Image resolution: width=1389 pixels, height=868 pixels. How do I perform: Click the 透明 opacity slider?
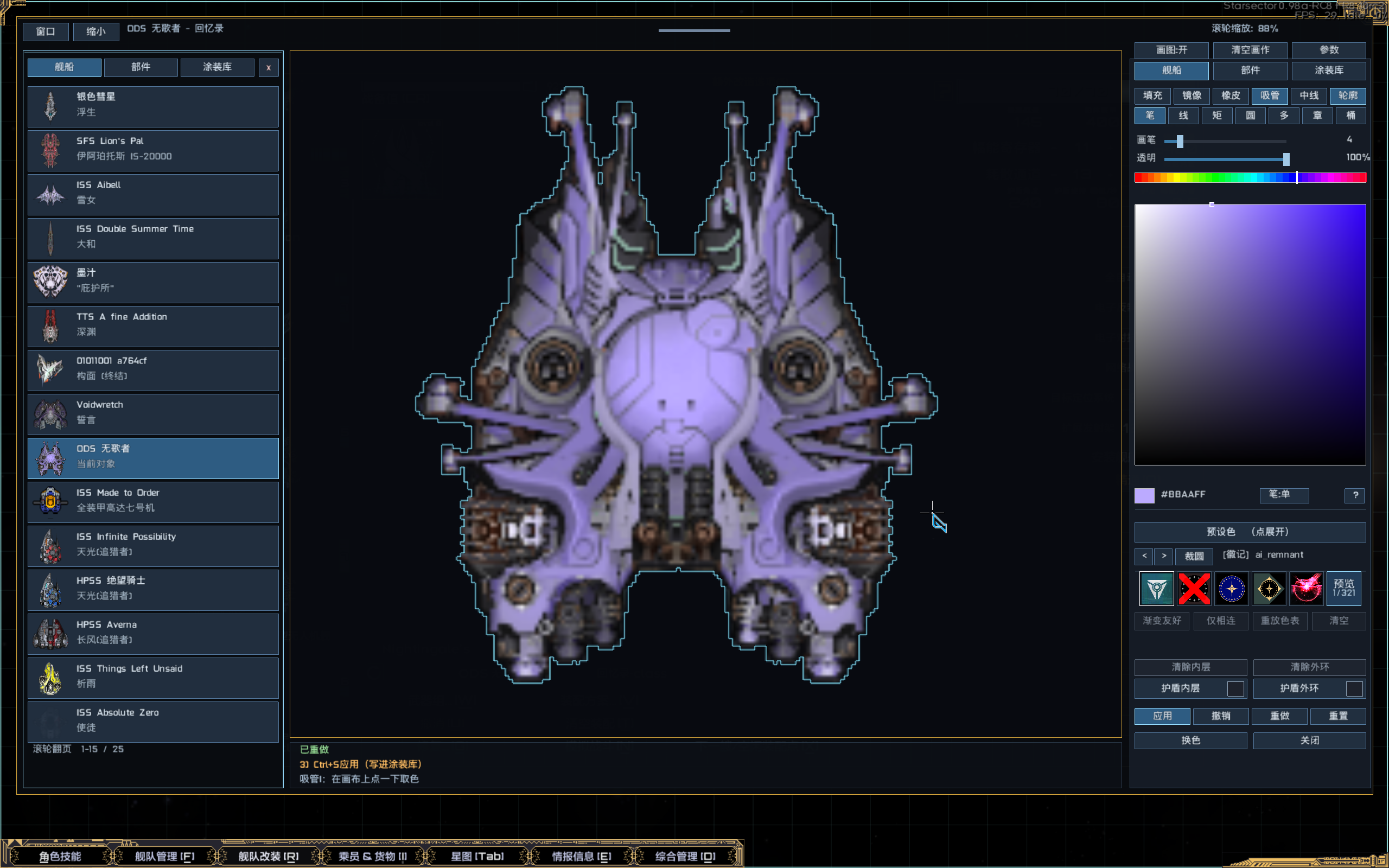(x=1227, y=159)
